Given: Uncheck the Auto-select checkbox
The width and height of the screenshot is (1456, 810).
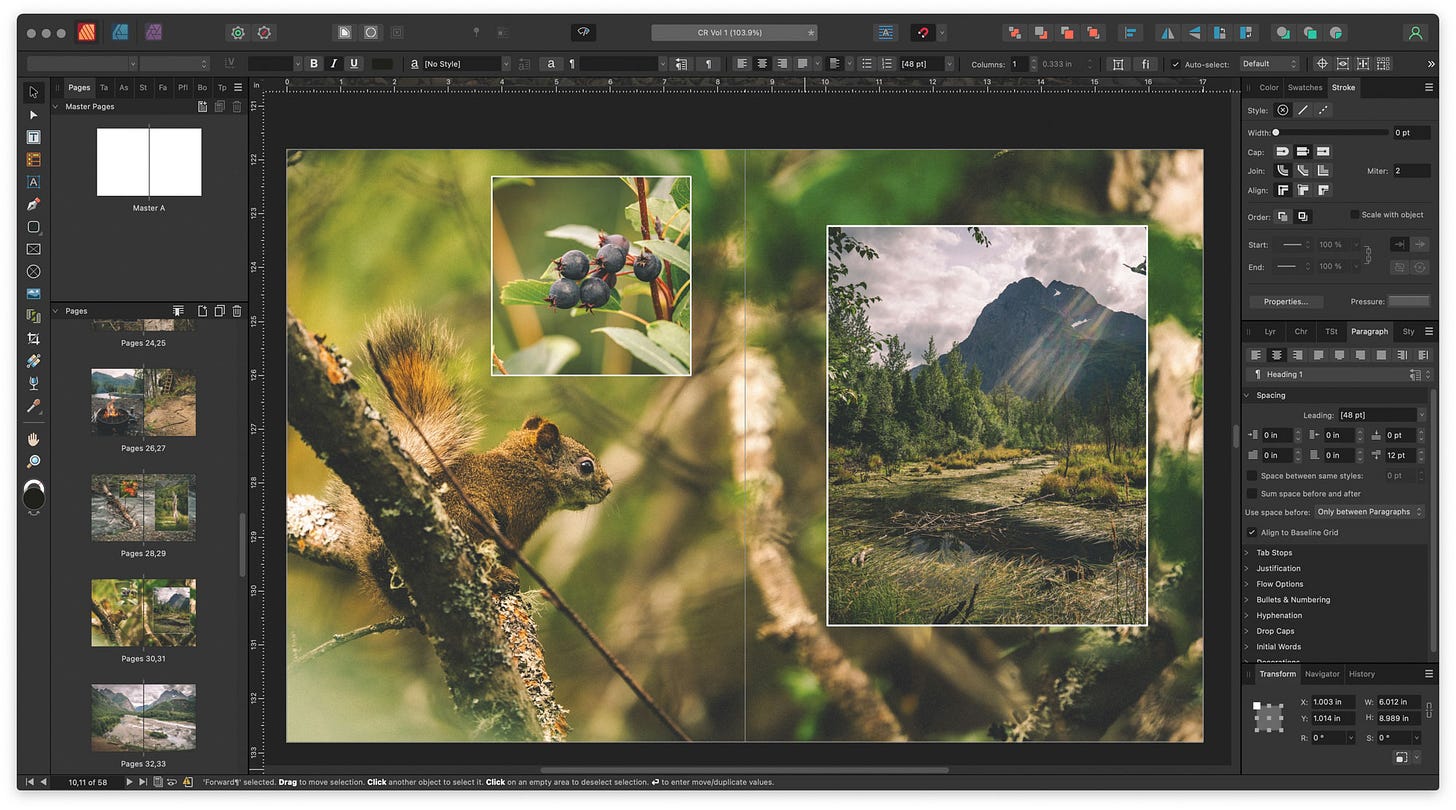Looking at the screenshot, I should (1175, 64).
